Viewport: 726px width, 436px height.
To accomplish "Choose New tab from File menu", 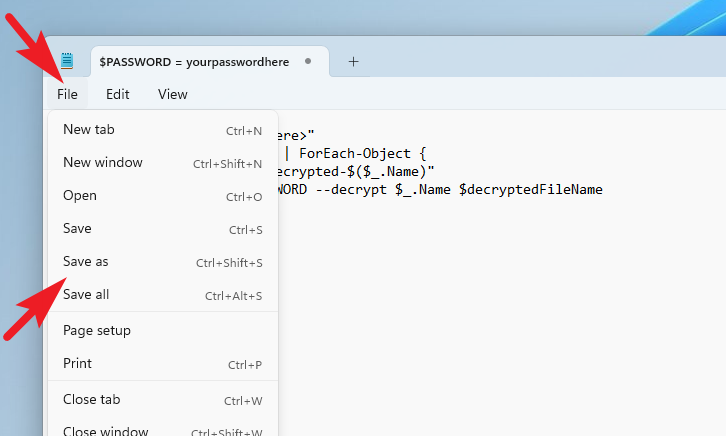I will (163, 130).
